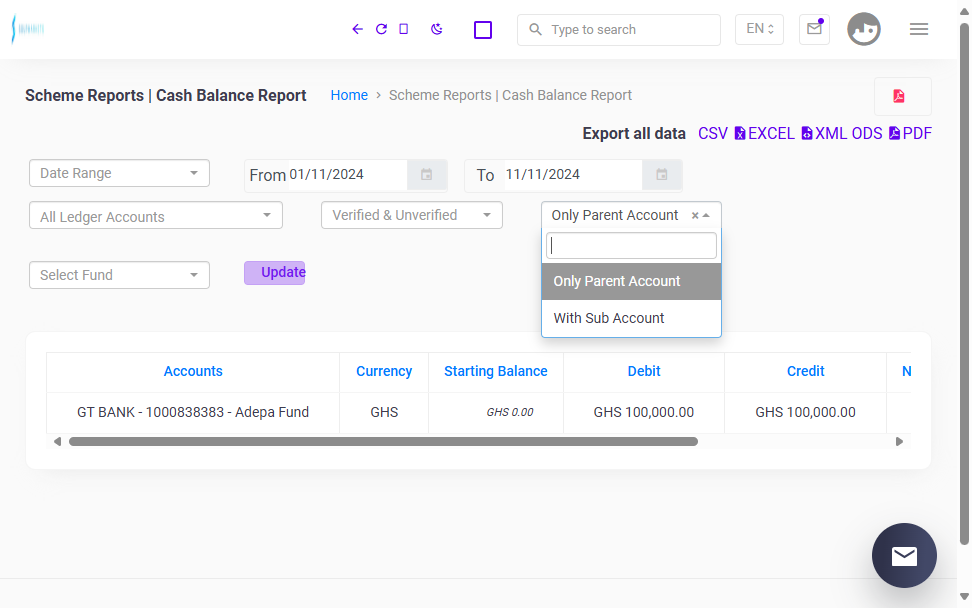Image resolution: width=972 pixels, height=608 pixels.
Task: Open the hamburger menu
Action: pyautogui.click(x=919, y=29)
